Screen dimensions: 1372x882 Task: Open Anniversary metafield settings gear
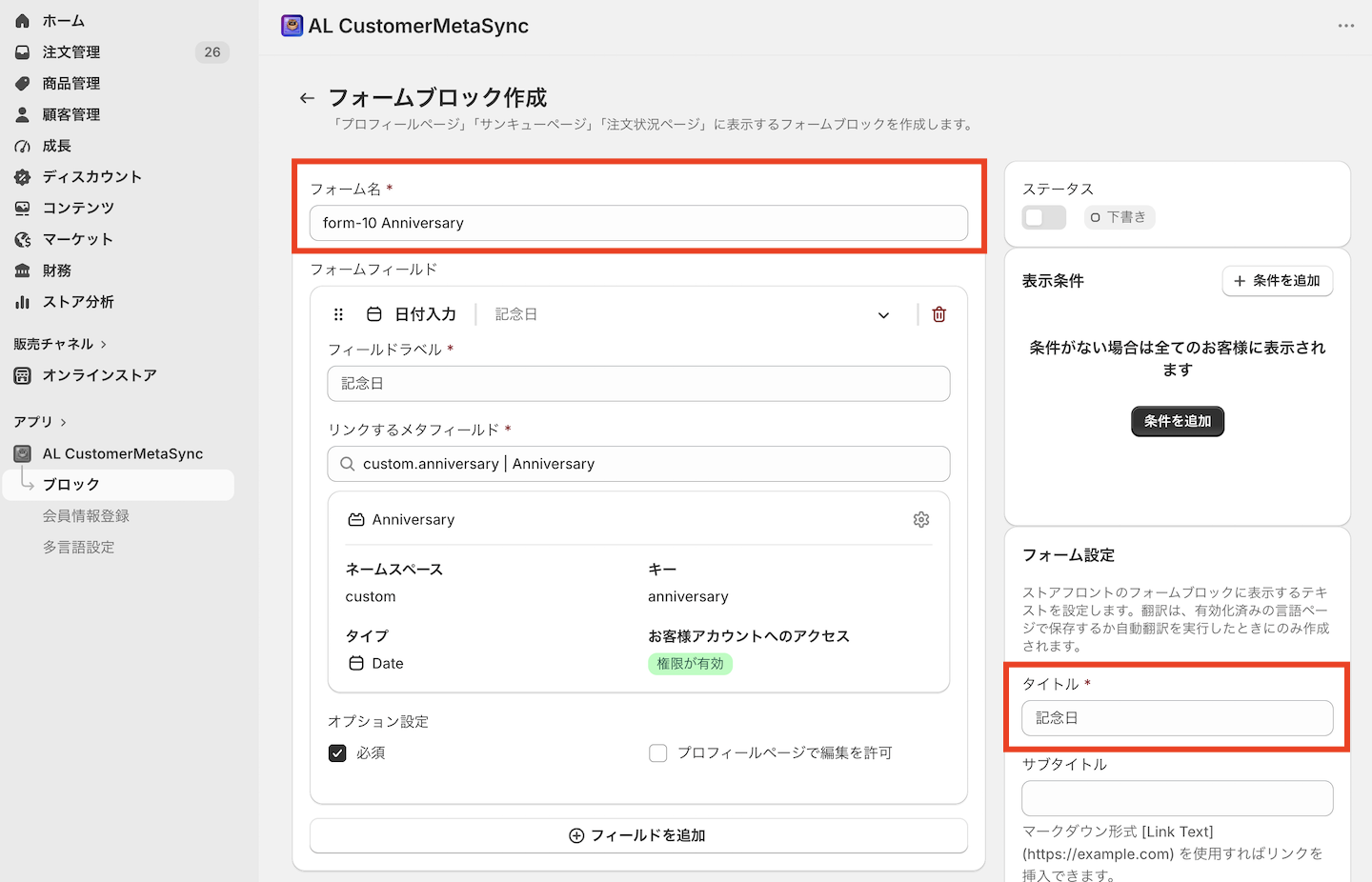(x=921, y=520)
